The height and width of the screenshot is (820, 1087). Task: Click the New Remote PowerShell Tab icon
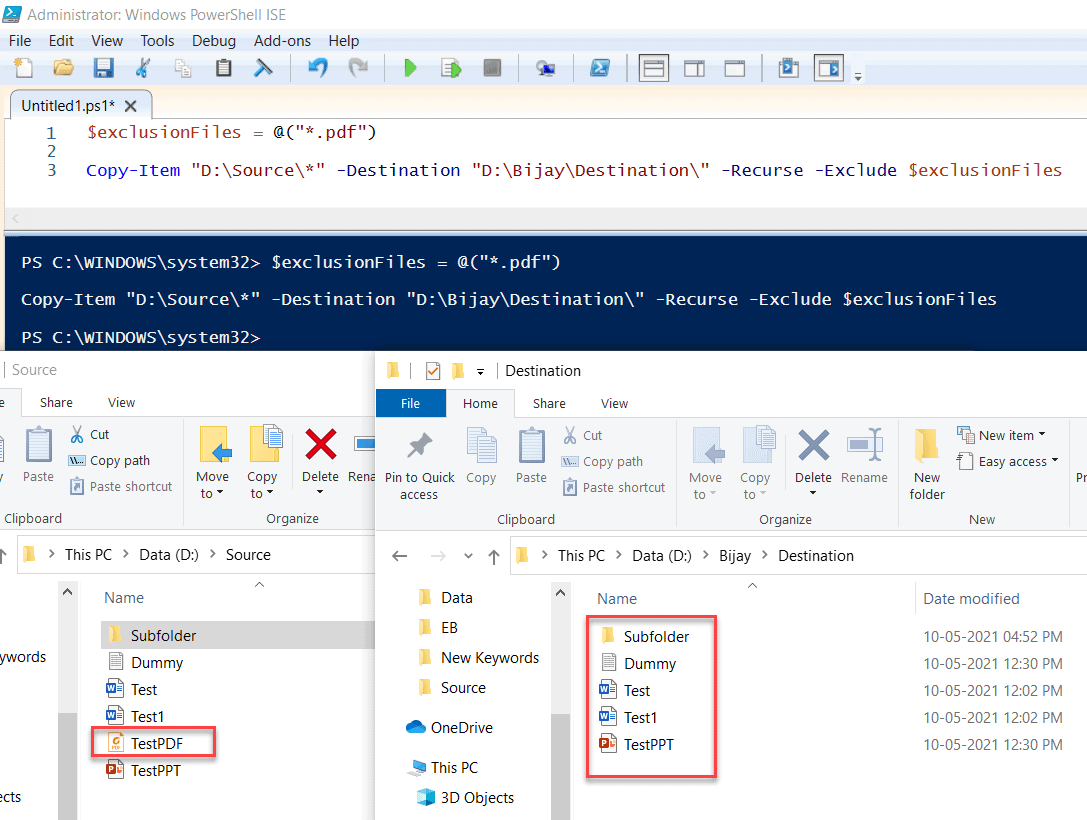(546, 68)
